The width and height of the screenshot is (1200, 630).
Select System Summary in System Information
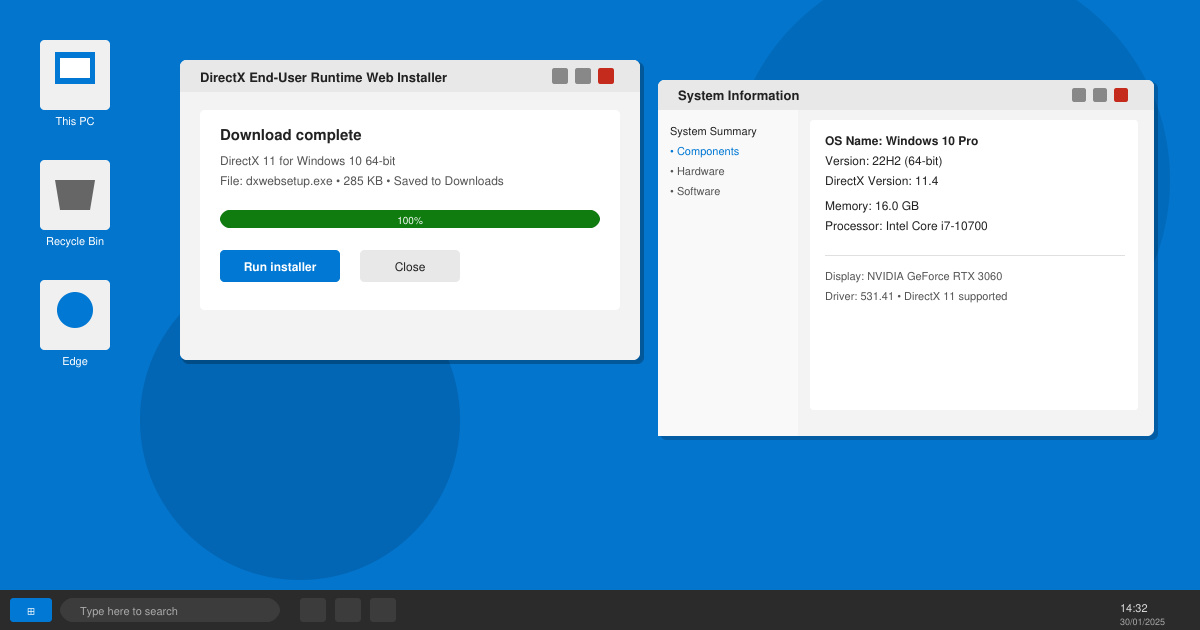tap(713, 131)
